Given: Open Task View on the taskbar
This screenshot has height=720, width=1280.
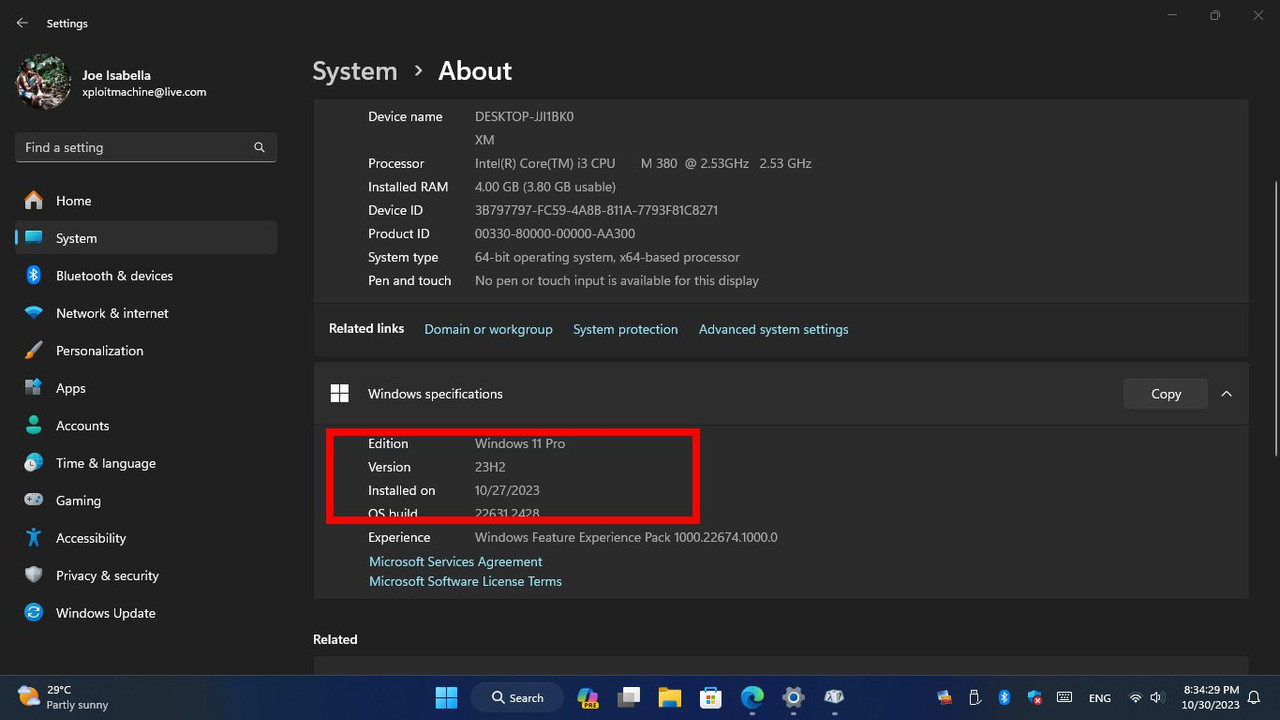Looking at the screenshot, I should tap(629, 697).
